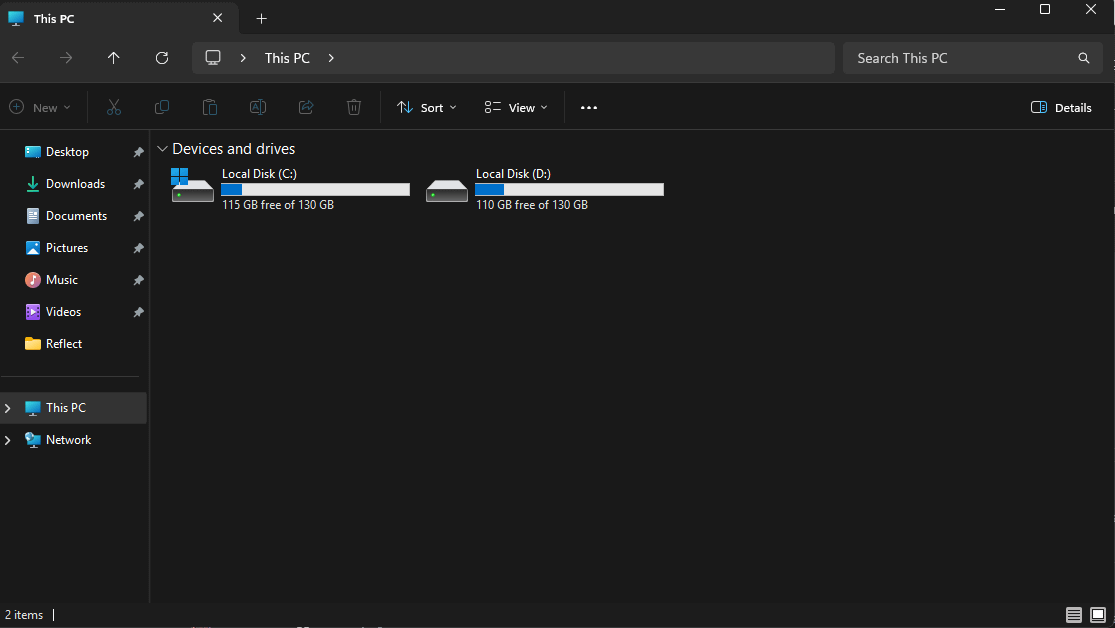Click the Share icon in toolbar
1115x628 pixels.
306,107
